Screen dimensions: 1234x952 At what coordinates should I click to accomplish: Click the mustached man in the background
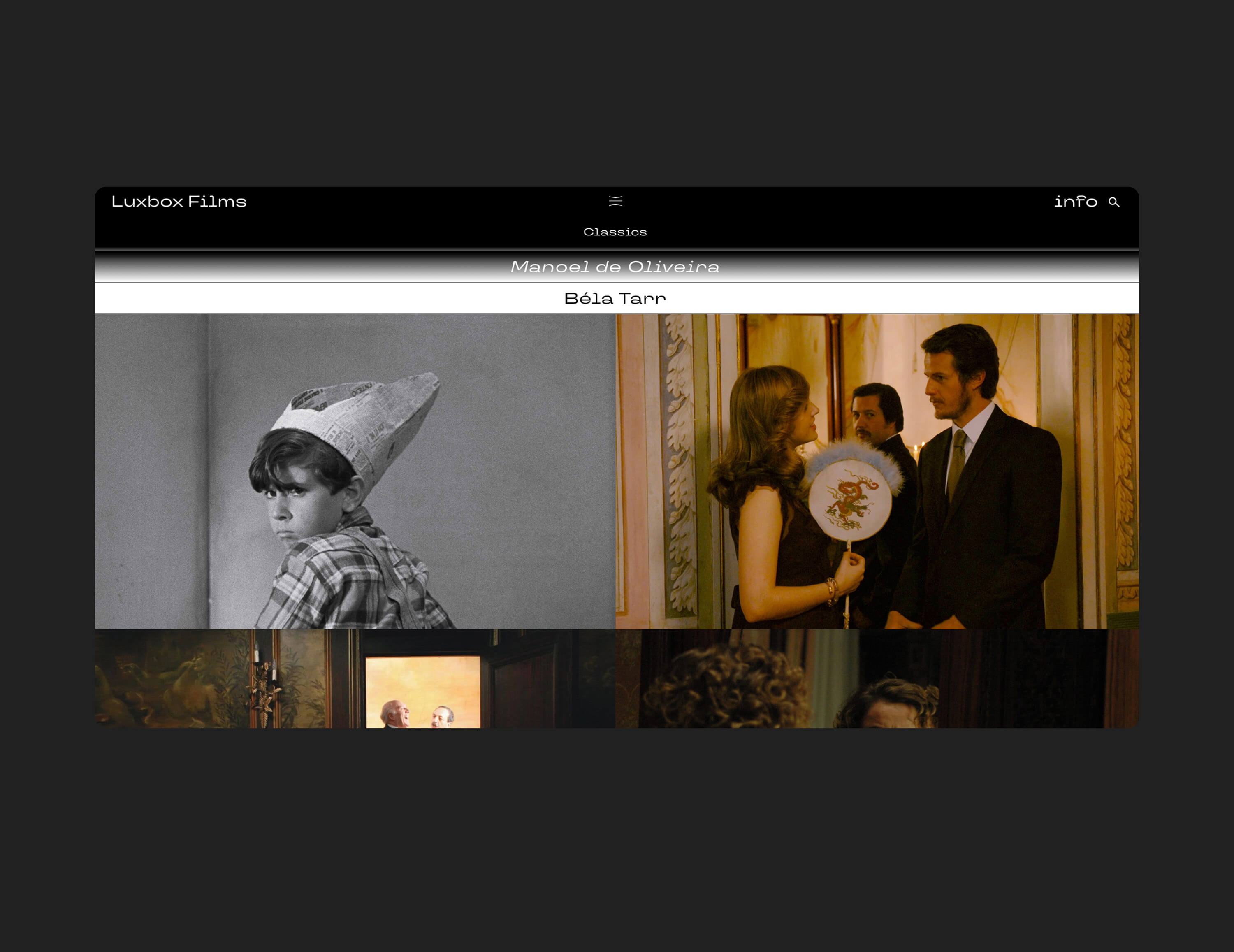point(874,417)
